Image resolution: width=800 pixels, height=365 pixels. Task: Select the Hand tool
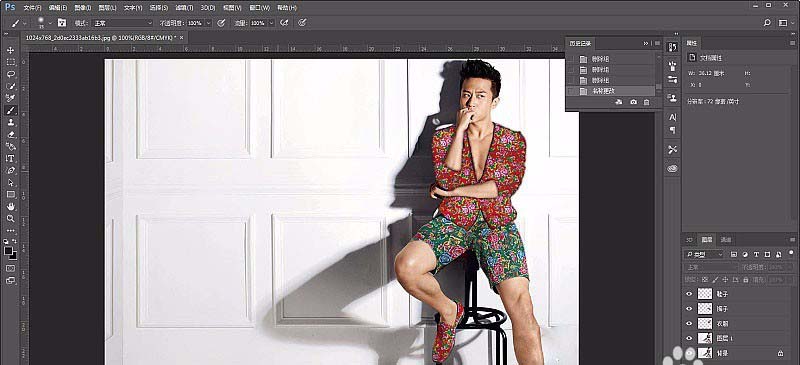click(11, 206)
